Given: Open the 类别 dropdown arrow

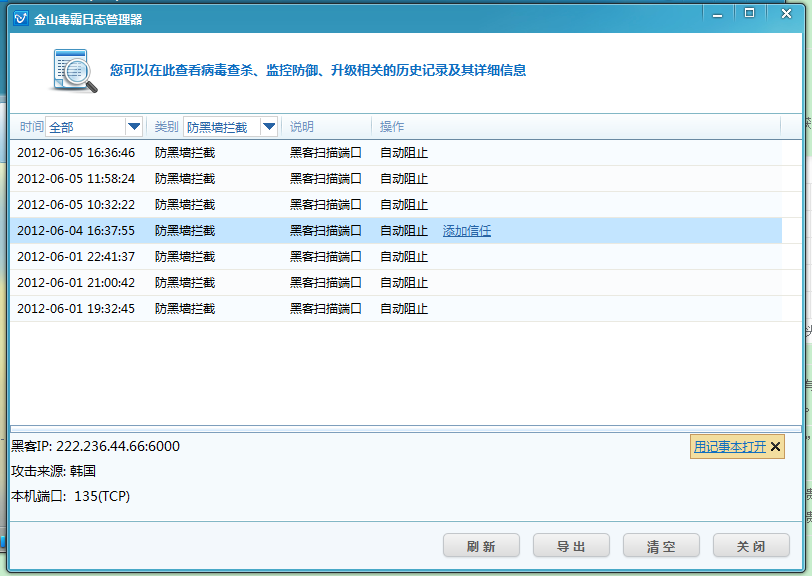Looking at the screenshot, I should tap(269, 126).
